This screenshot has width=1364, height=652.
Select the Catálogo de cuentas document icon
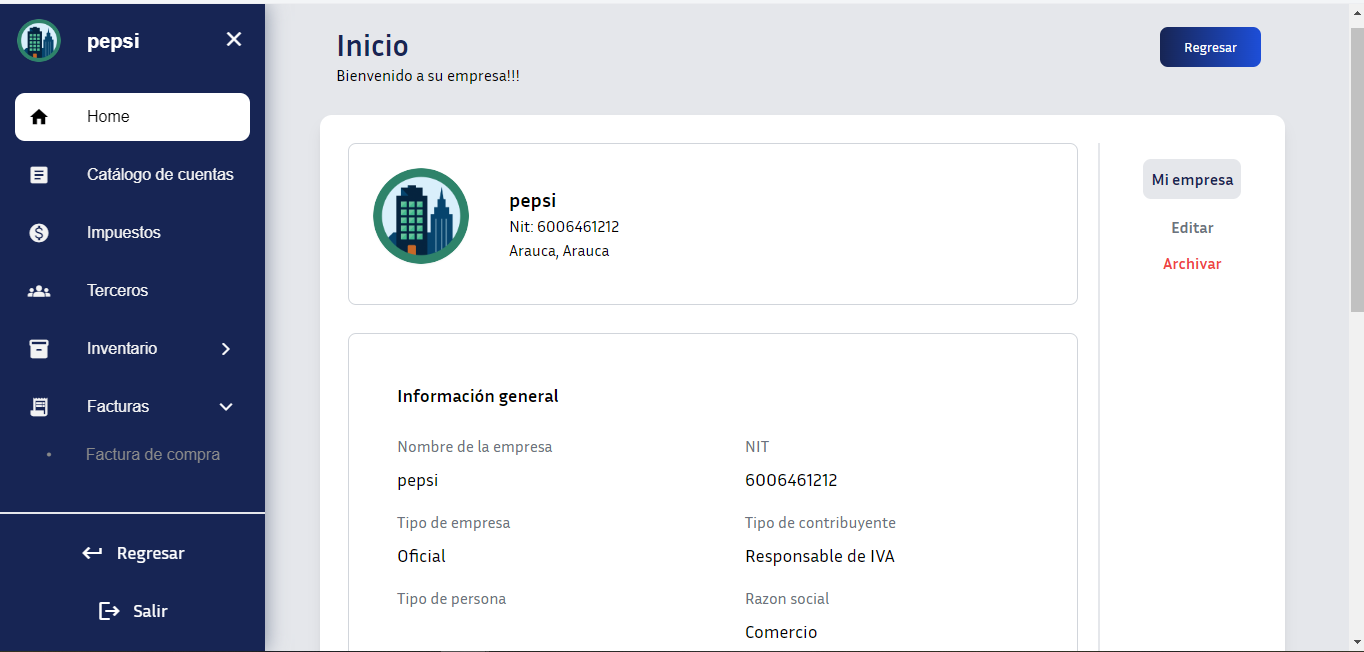[39, 174]
